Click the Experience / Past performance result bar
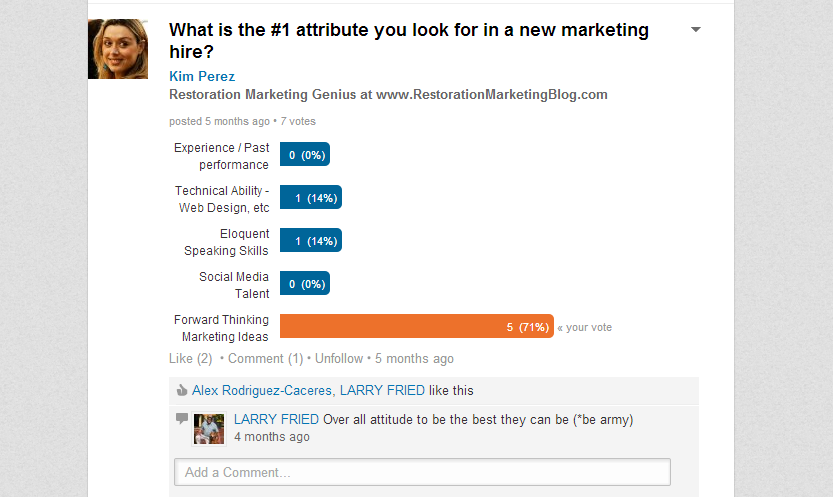This screenshot has width=833, height=497. (305, 155)
